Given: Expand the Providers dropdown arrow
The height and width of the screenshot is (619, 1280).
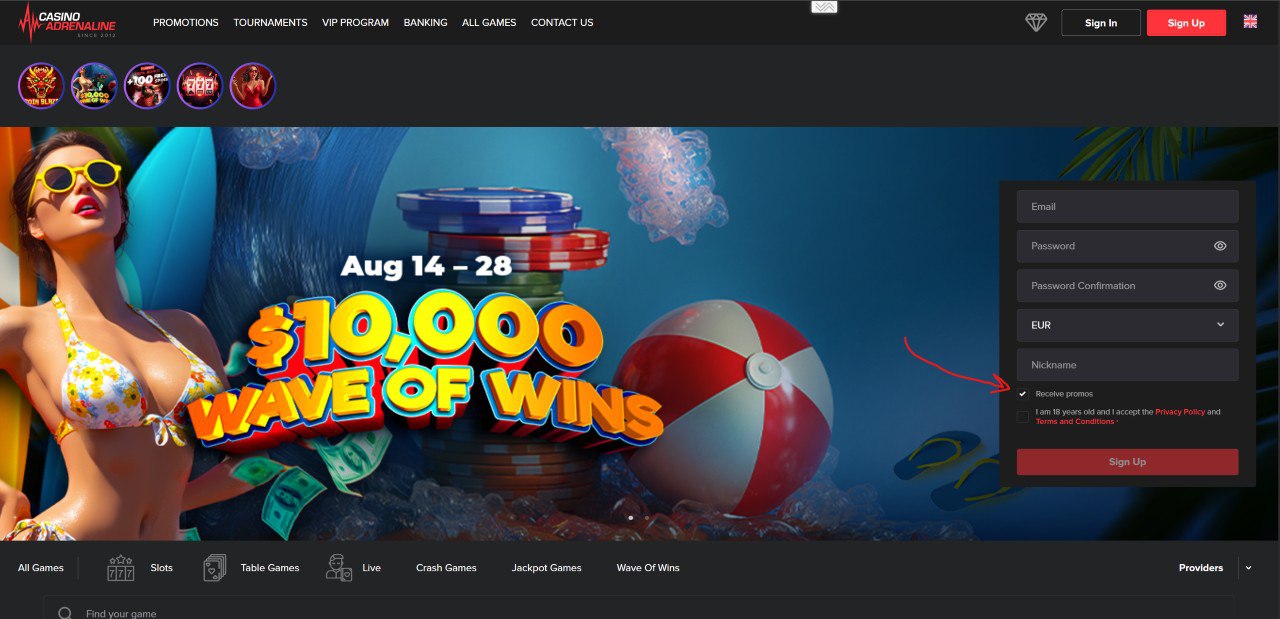Looking at the screenshot, I should click(1248, 568).
